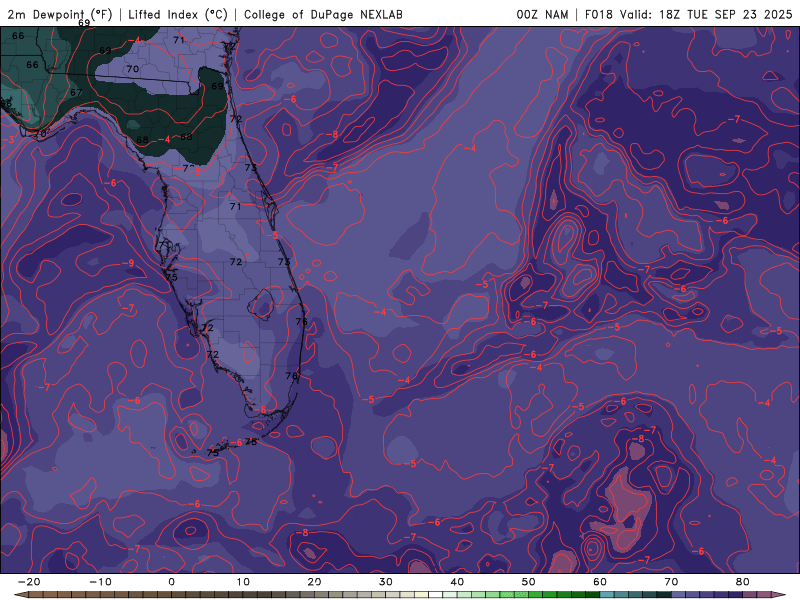Click the "70" color bar label
The width and height of the screenshot is (800, 600).
click(x=671, y=582)
